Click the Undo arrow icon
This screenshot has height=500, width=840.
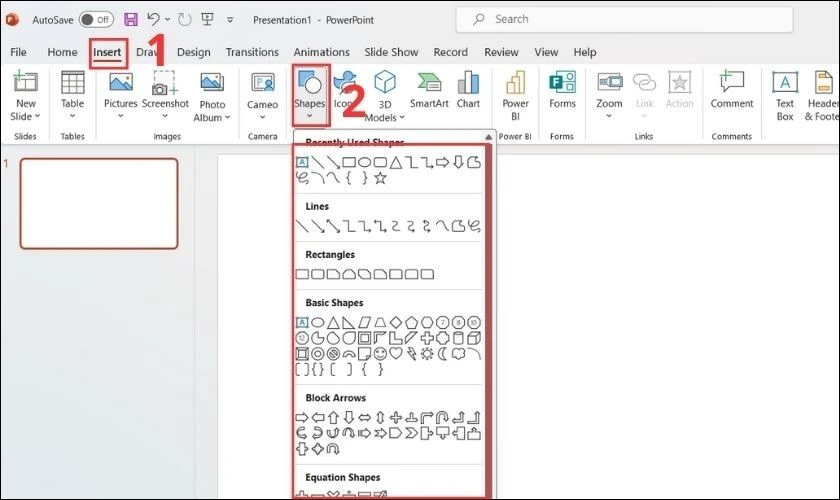[153, 20]
